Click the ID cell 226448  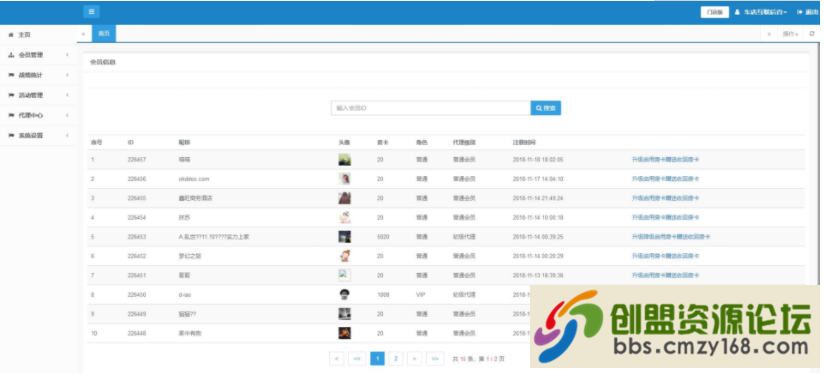tap(137, 333)
